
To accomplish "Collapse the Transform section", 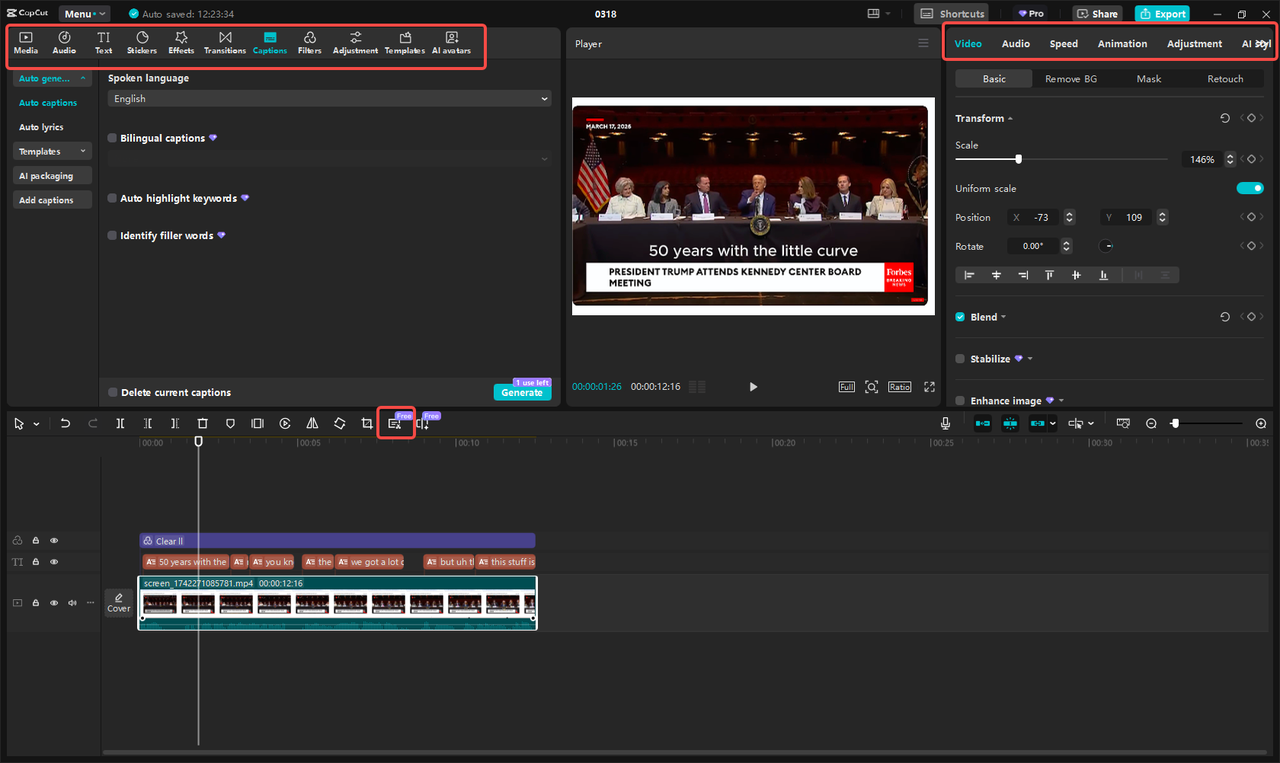I will coord(1009,118).
